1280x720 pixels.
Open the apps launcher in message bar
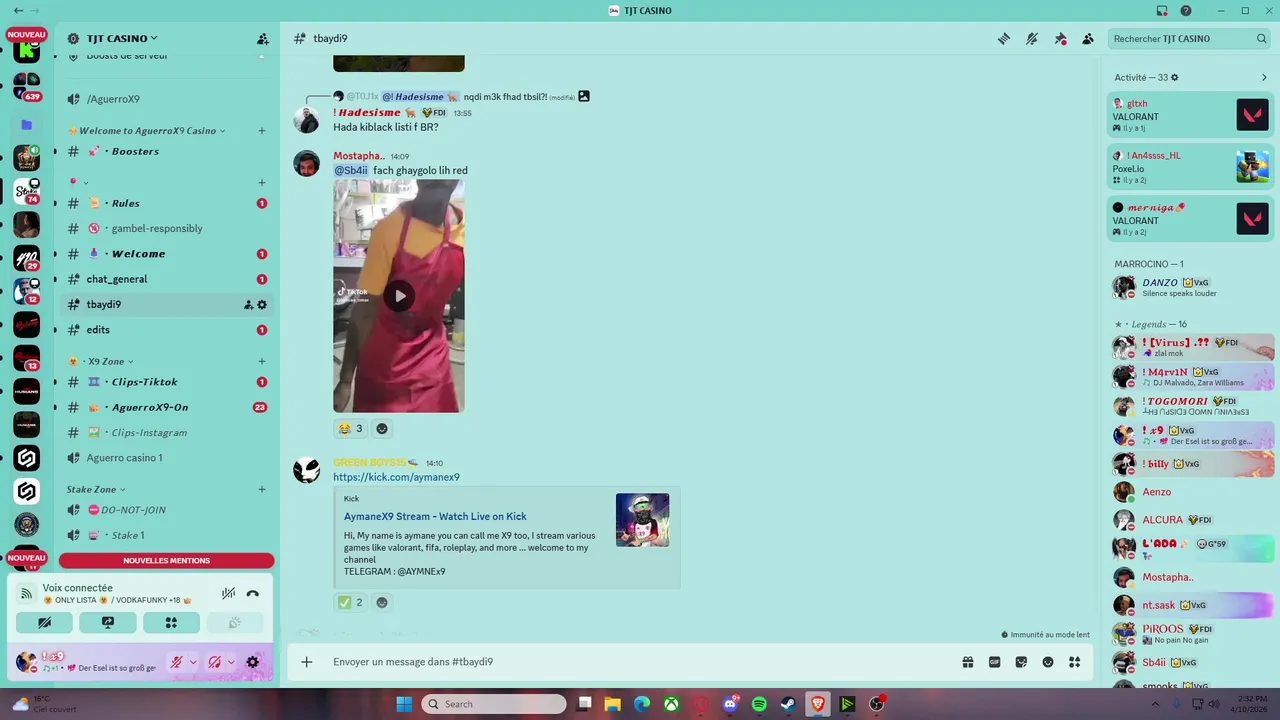pos(1075,662)
